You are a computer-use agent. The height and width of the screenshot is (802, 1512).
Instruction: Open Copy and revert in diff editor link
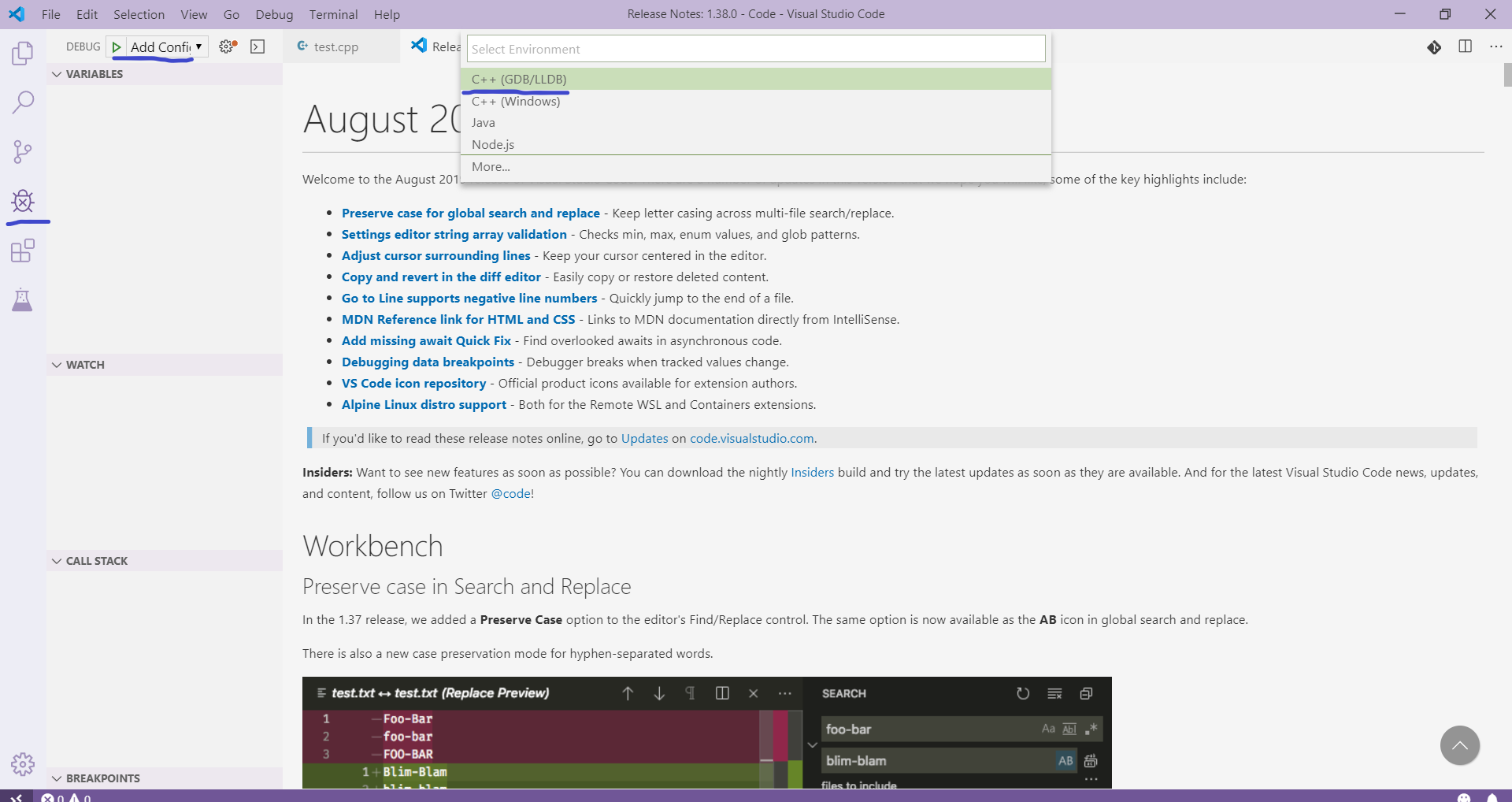441,277
